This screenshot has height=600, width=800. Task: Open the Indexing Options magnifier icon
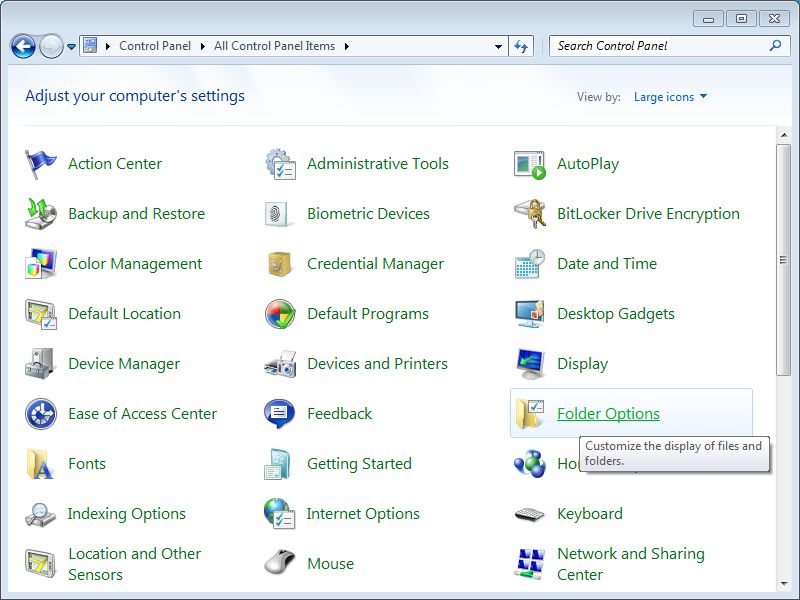click(x=40, y=514)
